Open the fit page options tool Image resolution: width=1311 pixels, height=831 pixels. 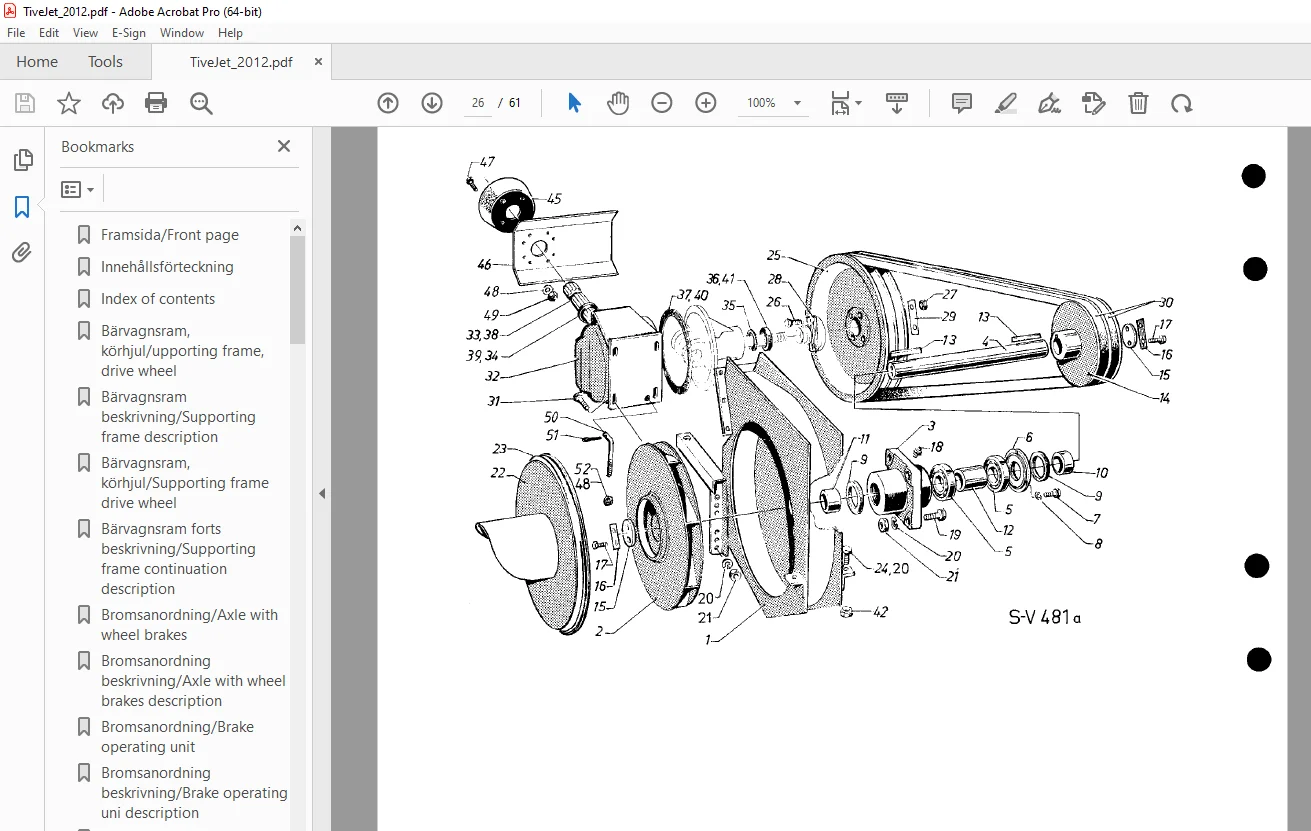click(846, 103)
